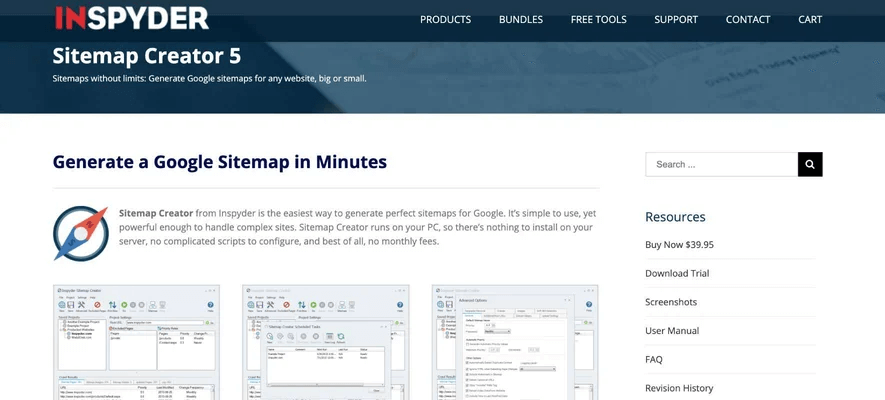
Task: Open the Scheduled Tasks screenshot thumbnail
Action: coord(326,342)
